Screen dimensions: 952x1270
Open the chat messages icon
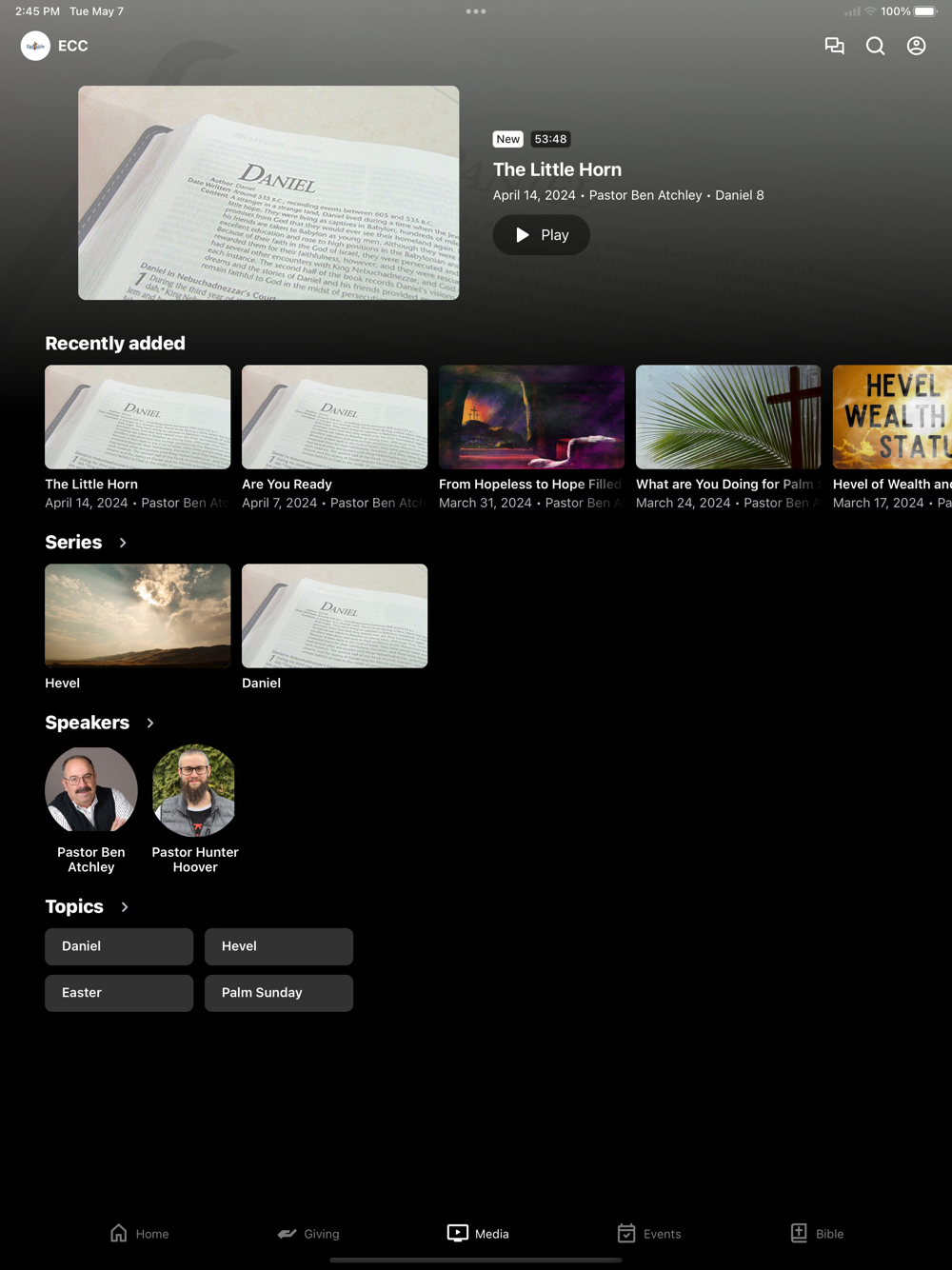click(835, 46)
